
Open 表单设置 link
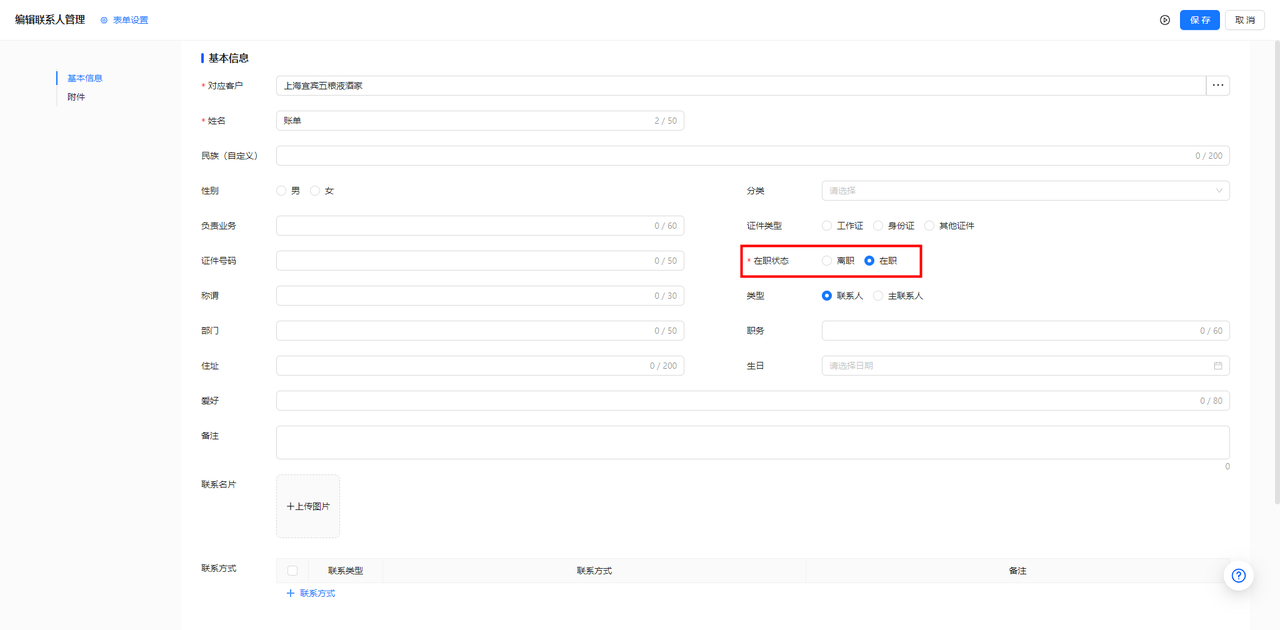[x=130, y=20]
